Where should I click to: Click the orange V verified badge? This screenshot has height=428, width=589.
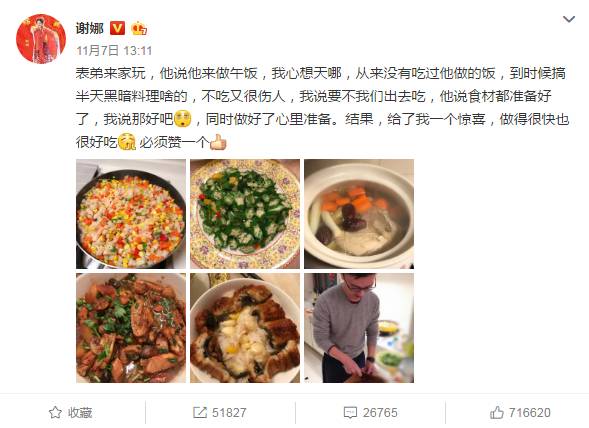[117, 28]
